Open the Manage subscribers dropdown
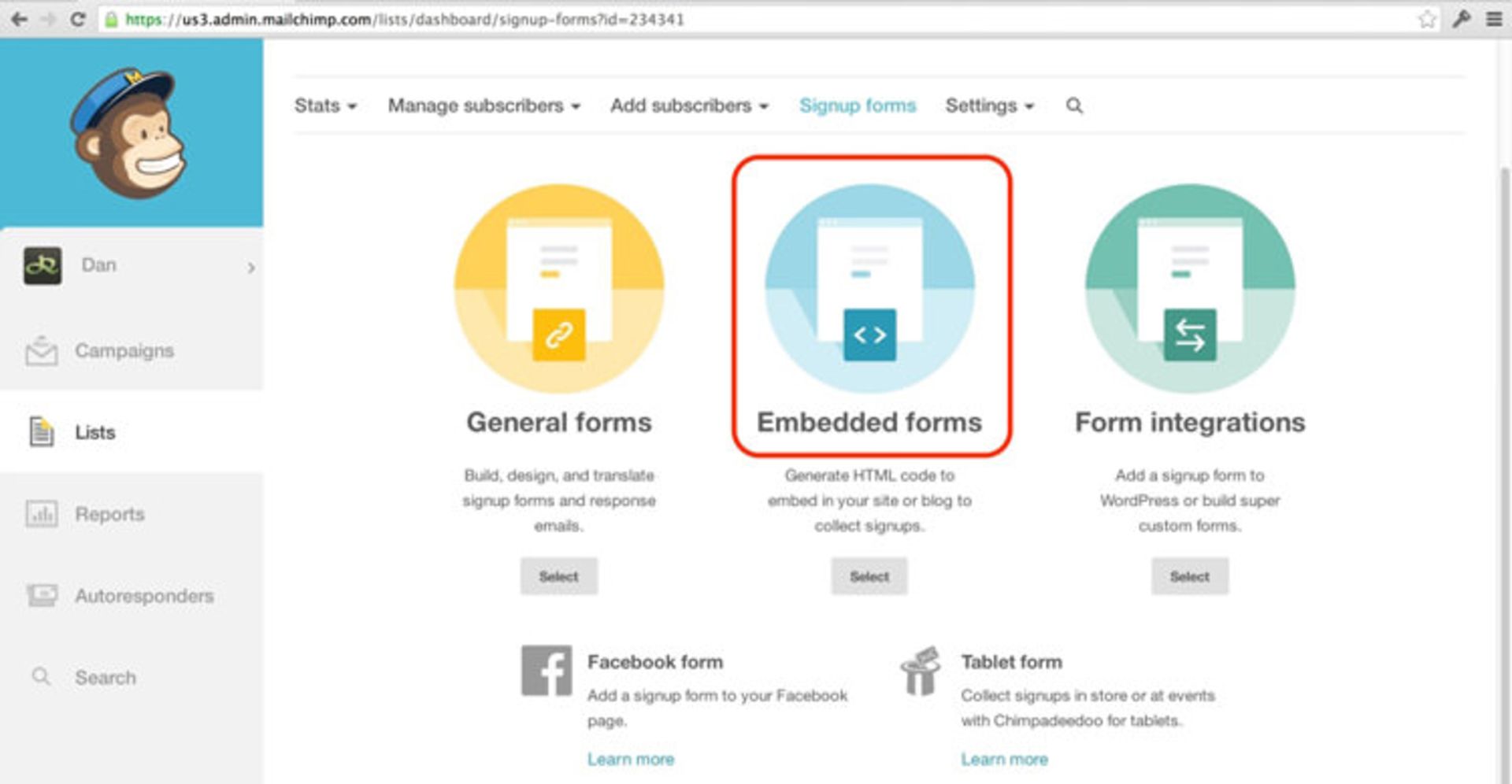Viewport: 1512px width, 784px height. pyautogui.click(x=483, y=105)
